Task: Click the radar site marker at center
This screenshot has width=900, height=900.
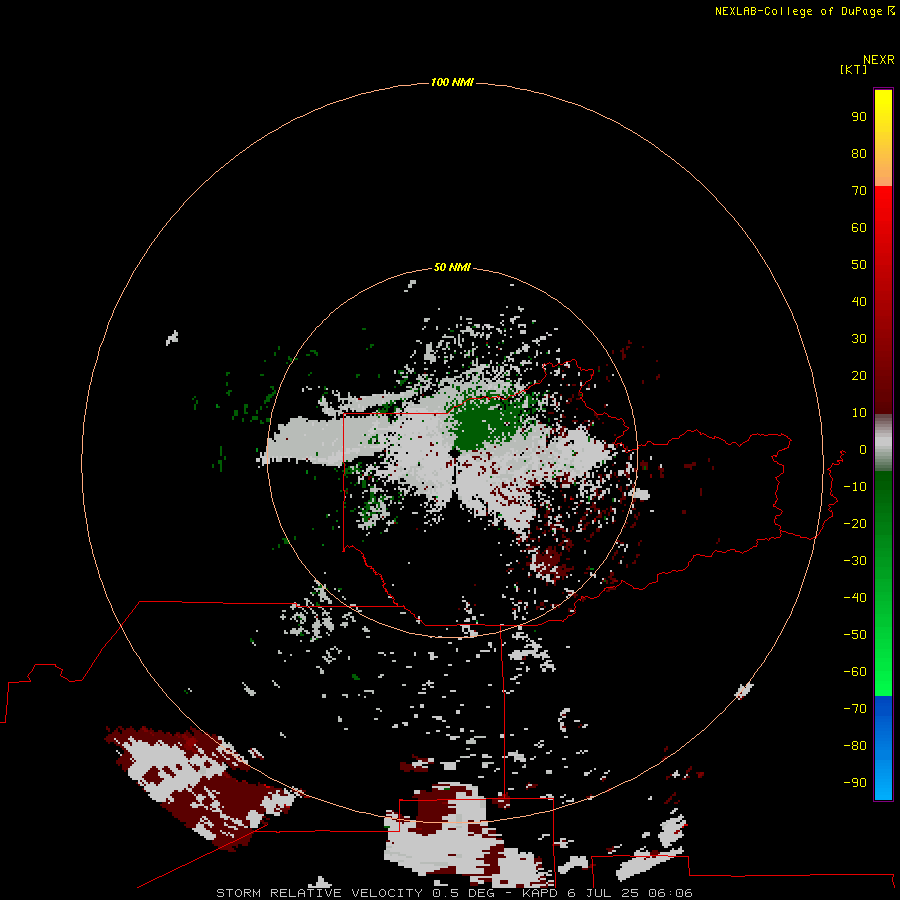Action: 455,453
